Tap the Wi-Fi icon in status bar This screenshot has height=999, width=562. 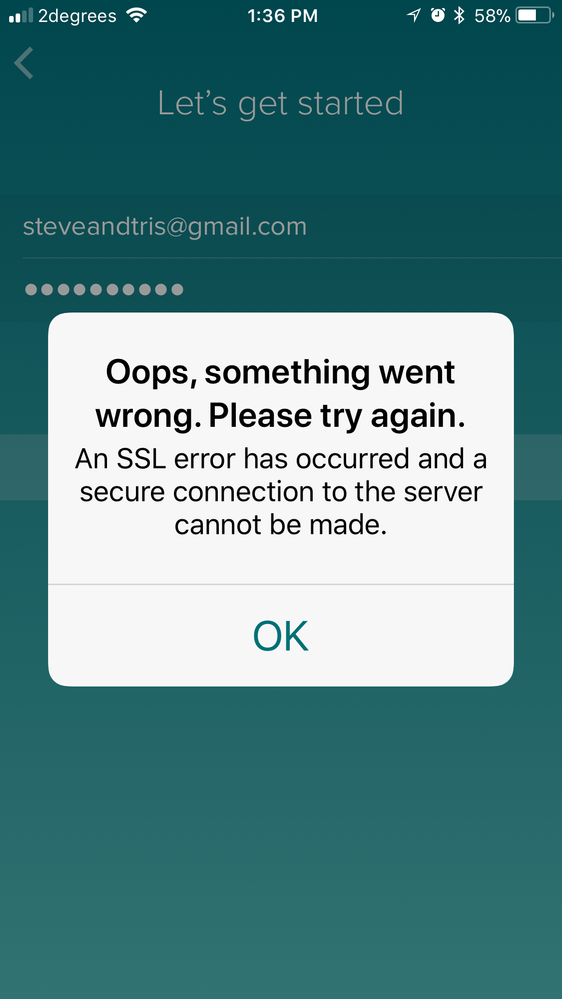click(x=136, y=15)
